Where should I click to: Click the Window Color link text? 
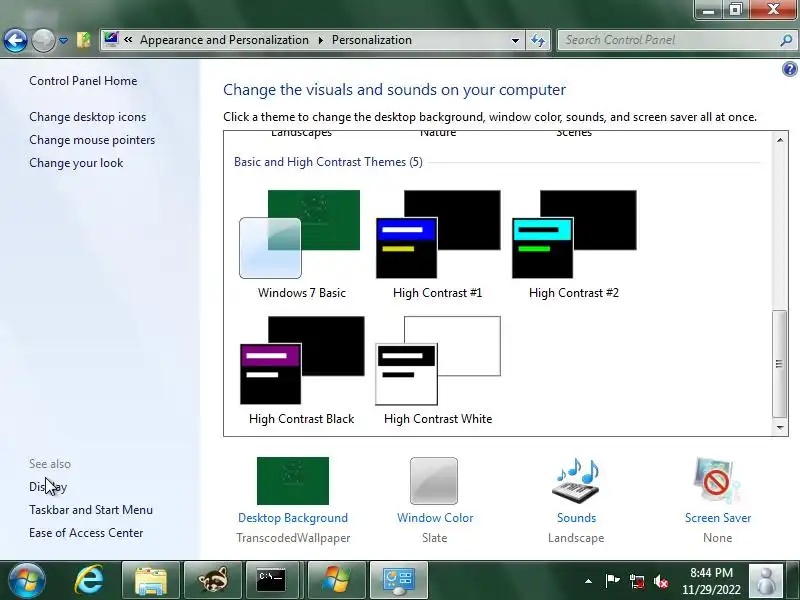(x=435, y=518)
